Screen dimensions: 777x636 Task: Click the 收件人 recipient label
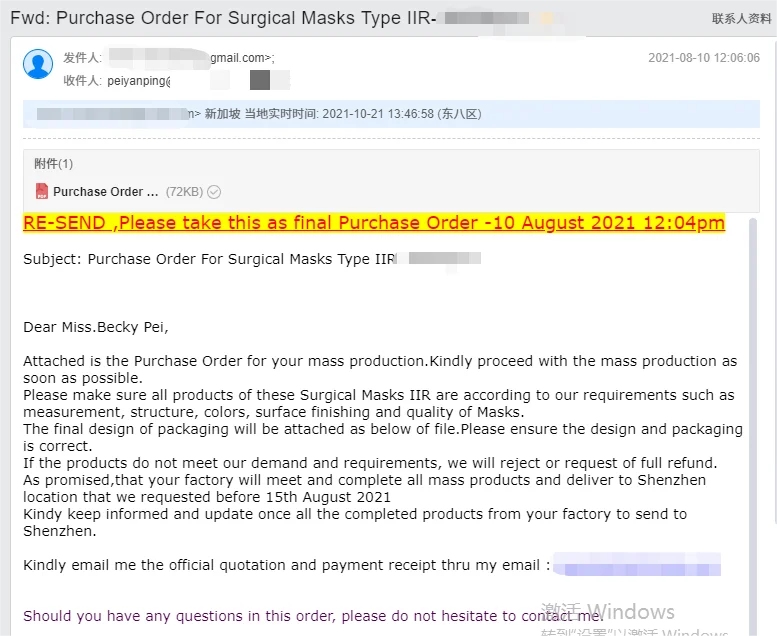pos(82,81)
